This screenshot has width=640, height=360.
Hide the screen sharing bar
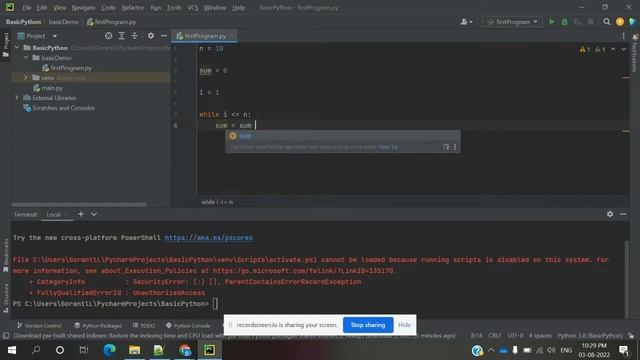[x=404, y=325]
